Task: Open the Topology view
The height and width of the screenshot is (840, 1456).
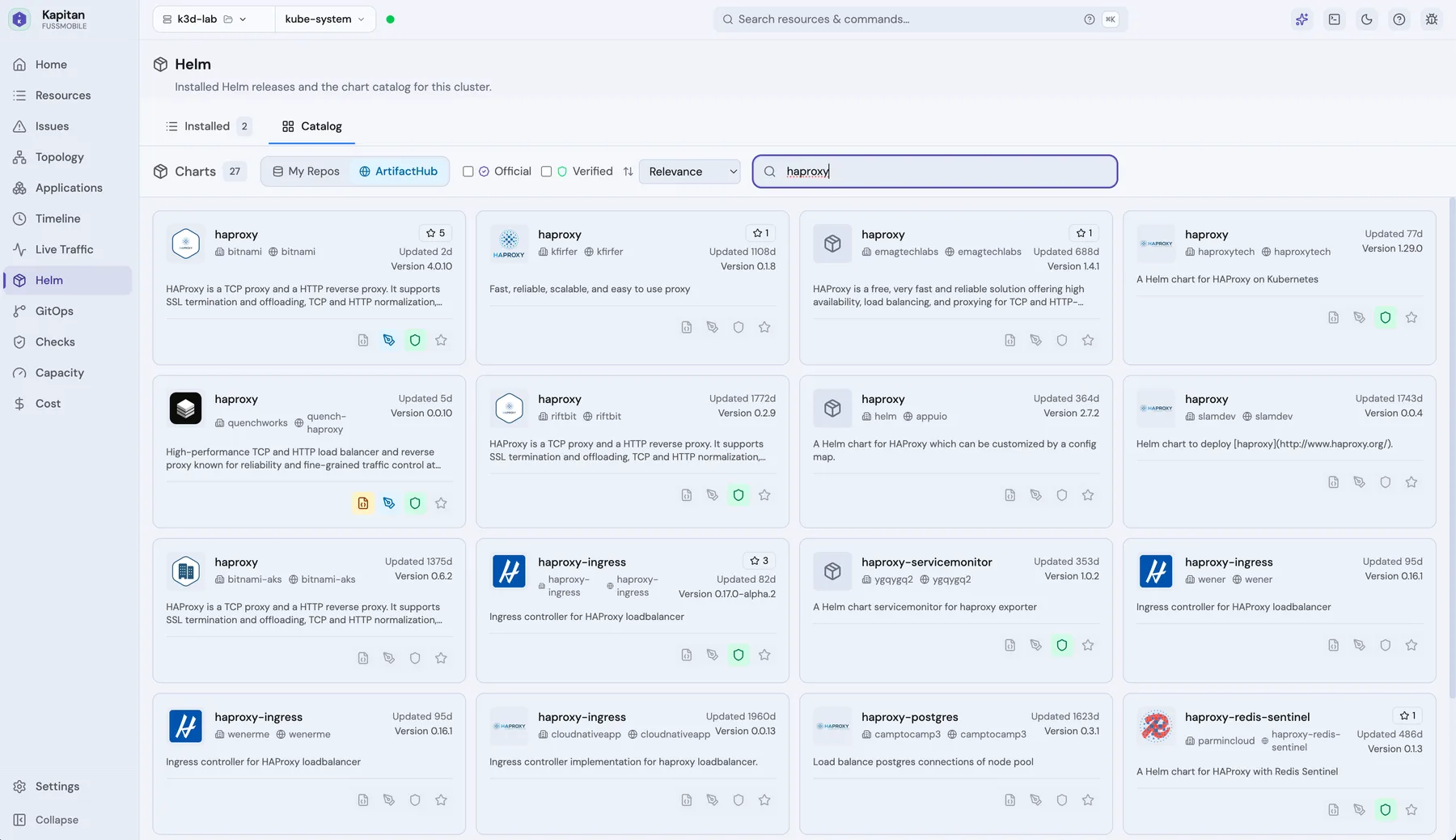Action: click(68, 157)
